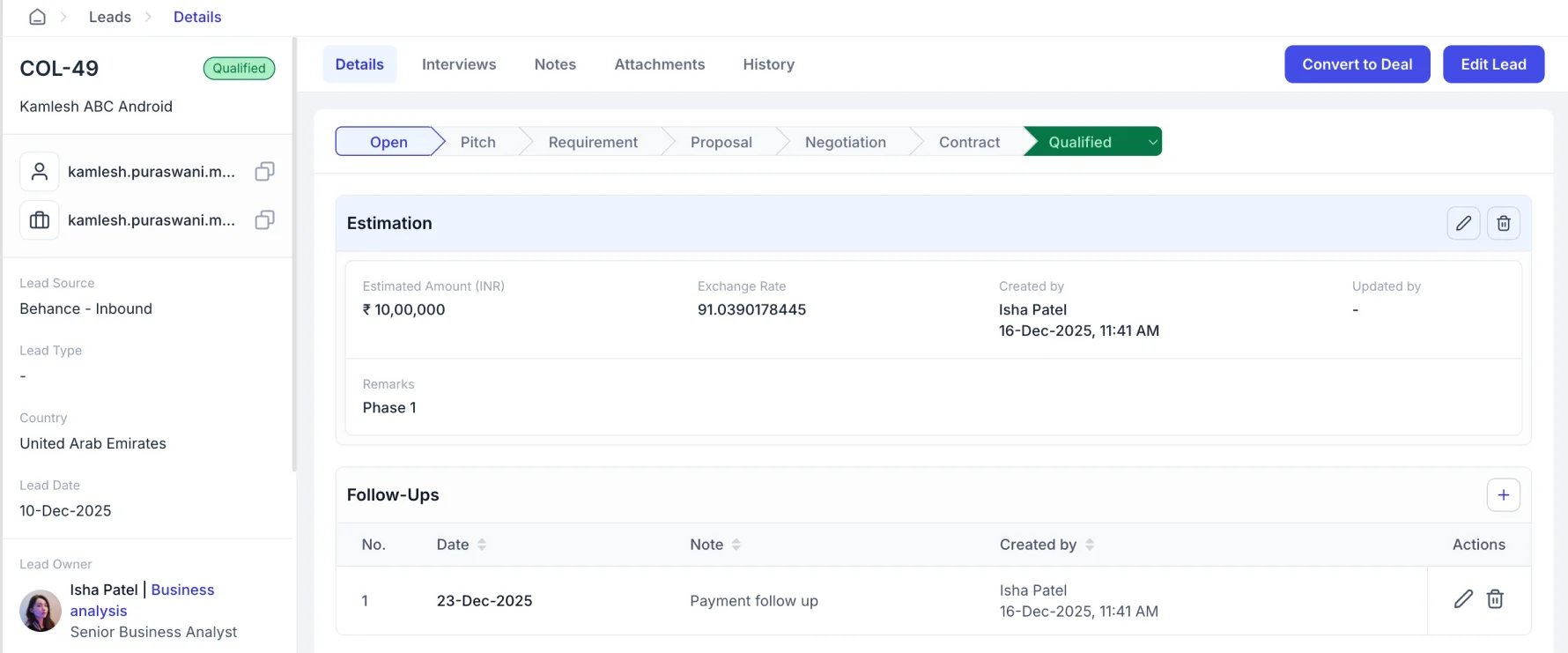The width and height of the screenshot is (1568, 653).
Task: Delete the Estimation with the trash icon
Action: [1504, 223]
